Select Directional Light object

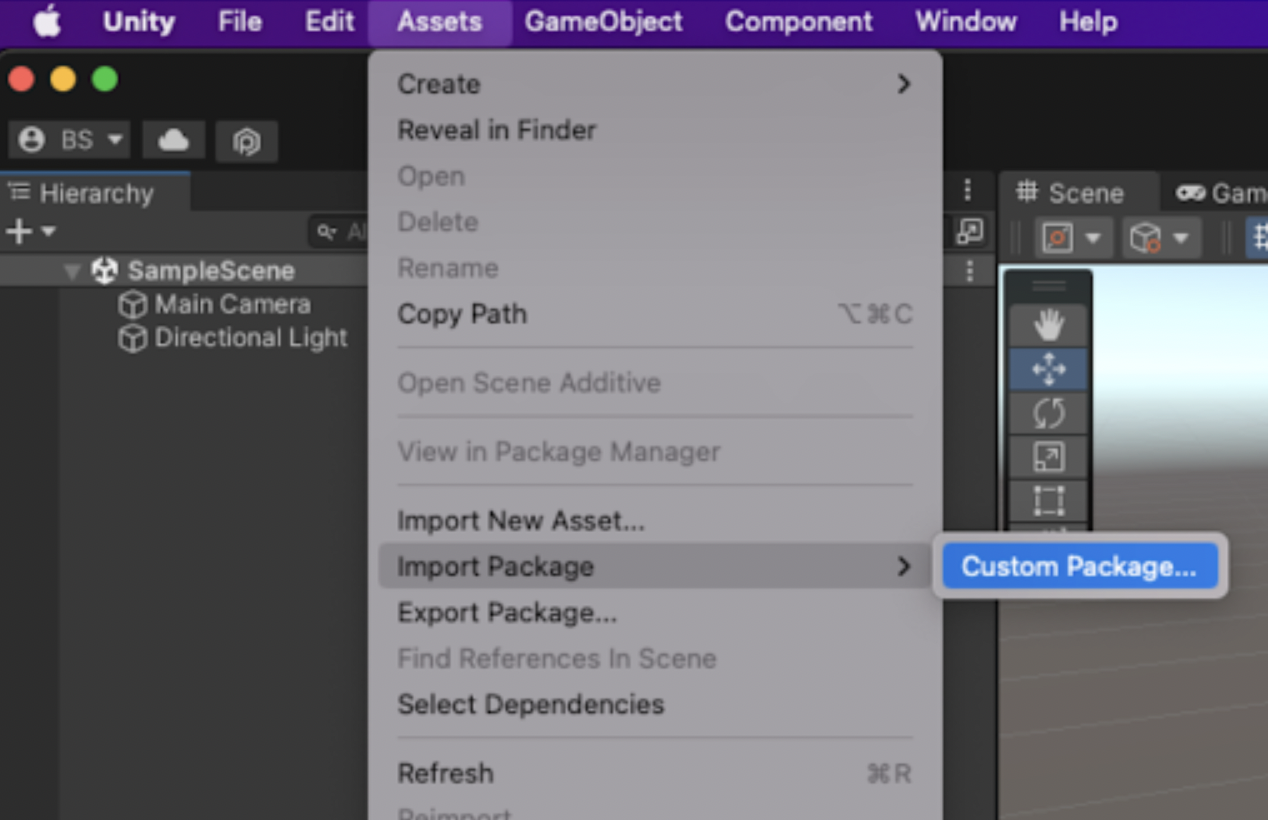point(250,338)
